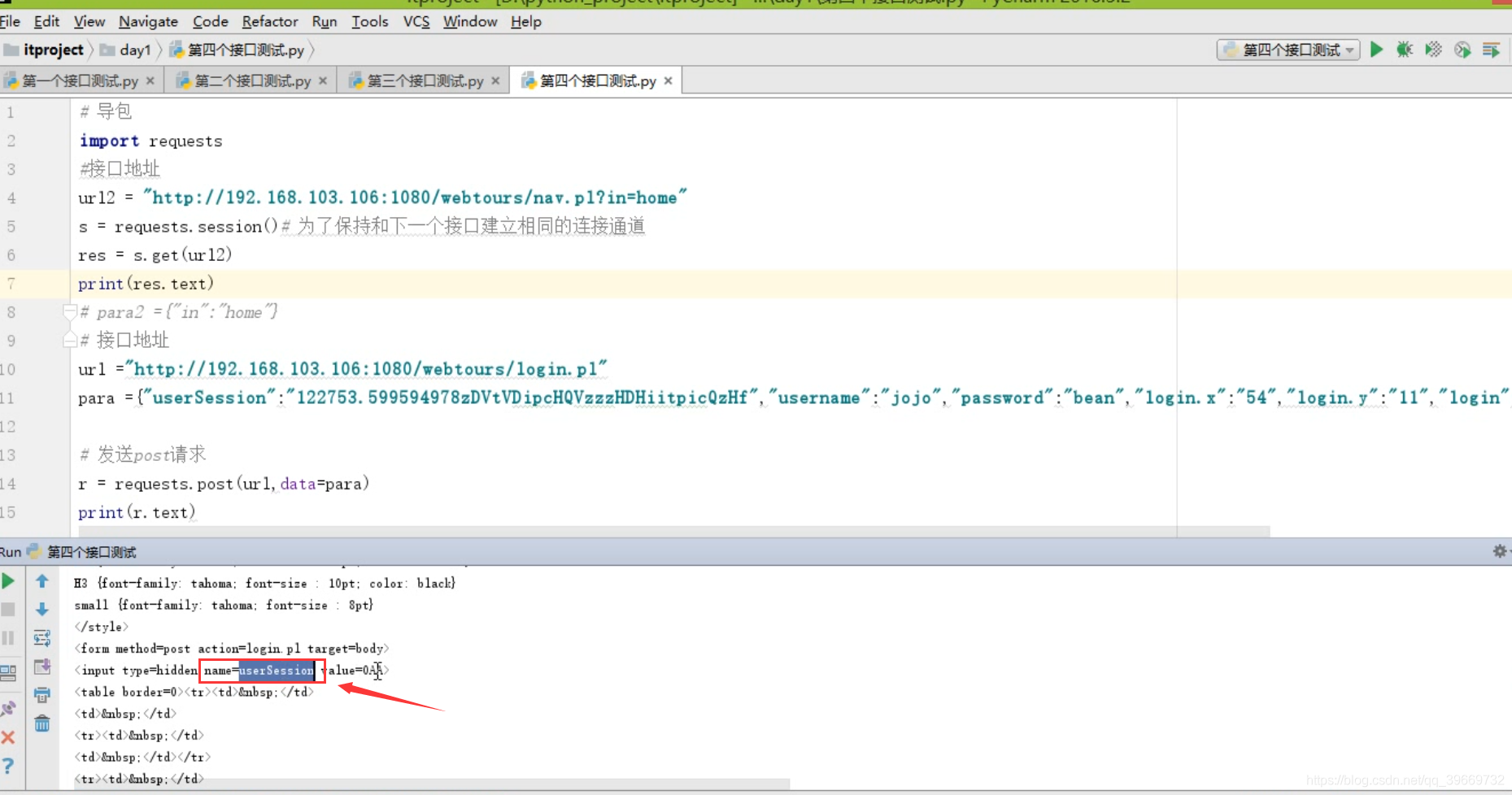Click the Run panel title 第四个接口测试
This screenshot has width=1512, height=795.
point(91,552)
